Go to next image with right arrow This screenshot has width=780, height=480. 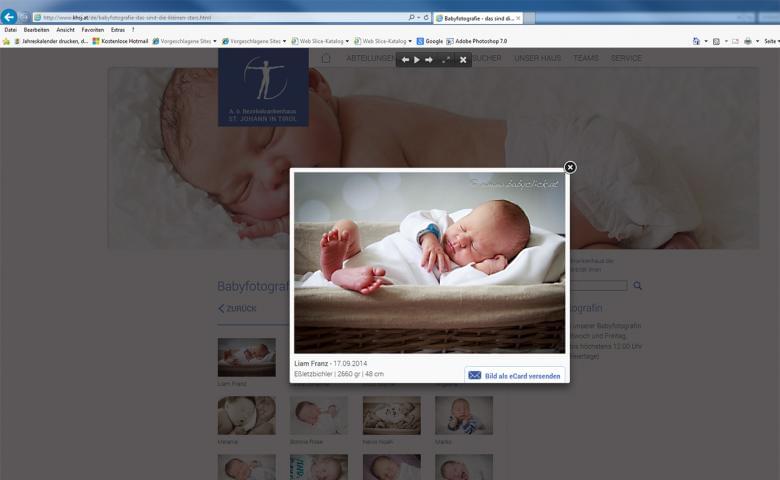429,60
